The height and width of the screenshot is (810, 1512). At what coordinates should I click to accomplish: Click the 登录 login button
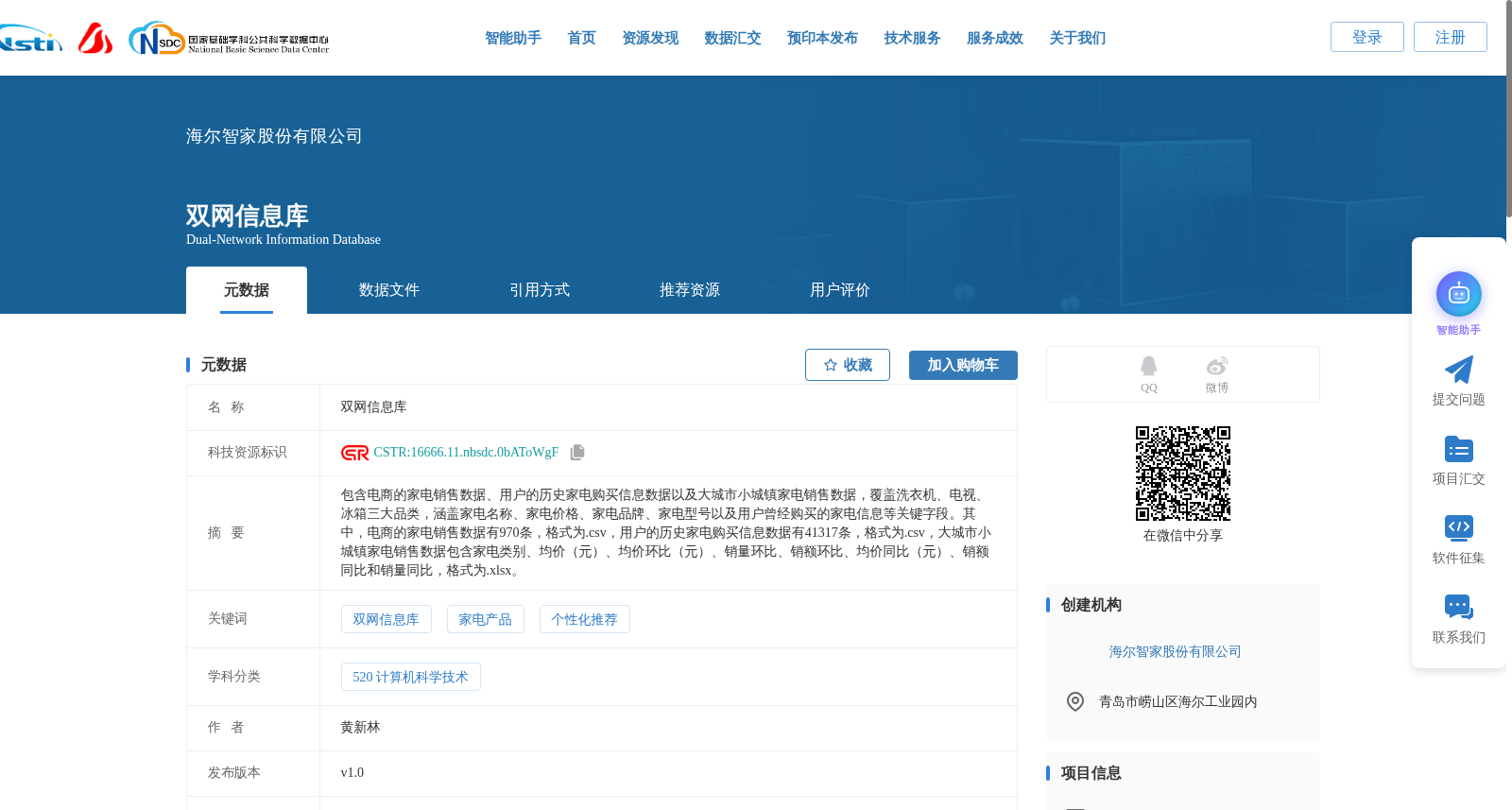coord(1367,37)
